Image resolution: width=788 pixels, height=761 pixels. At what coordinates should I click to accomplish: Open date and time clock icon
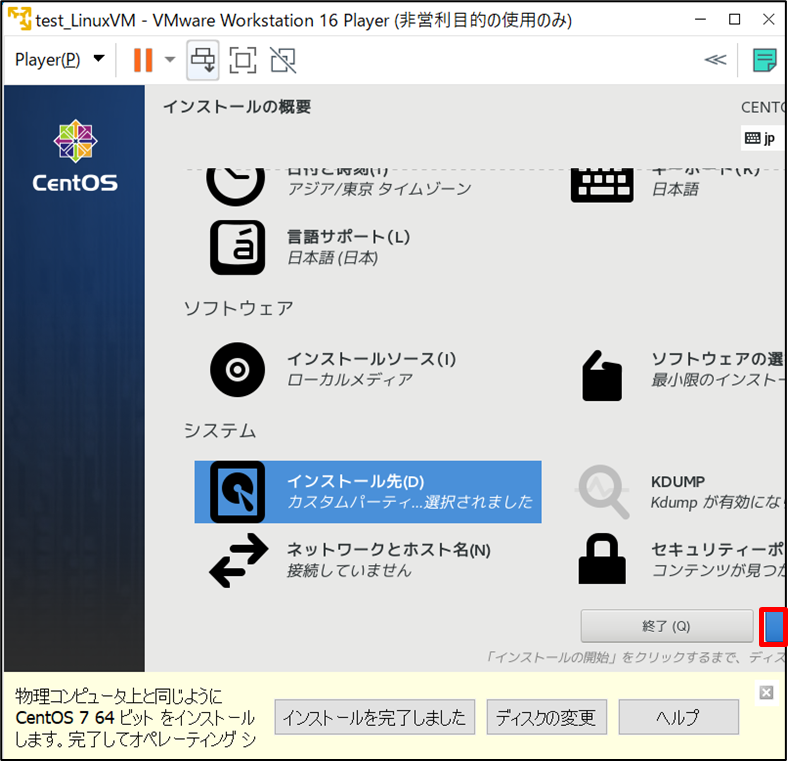235,186
